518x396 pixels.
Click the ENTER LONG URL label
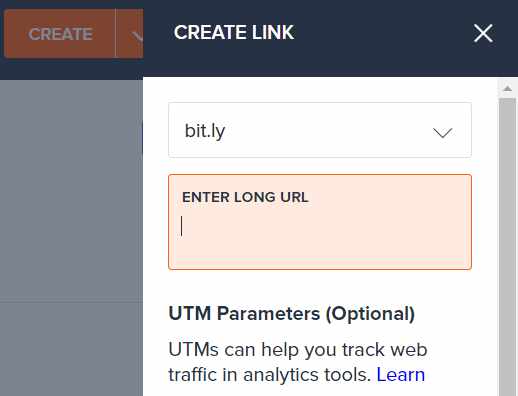[x=245, y=197]
